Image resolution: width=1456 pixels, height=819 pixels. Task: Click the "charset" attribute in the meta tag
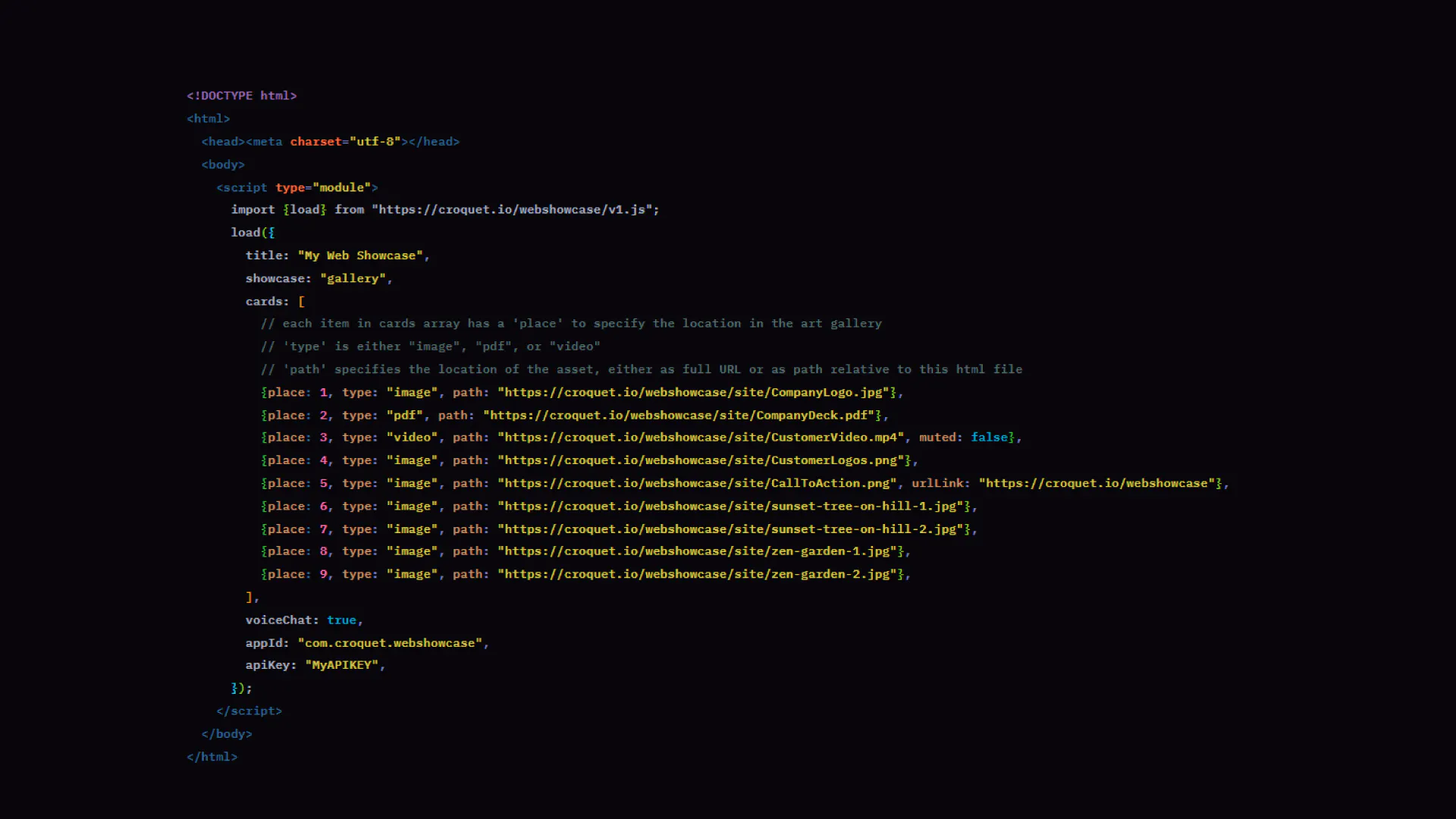point(315,142)
